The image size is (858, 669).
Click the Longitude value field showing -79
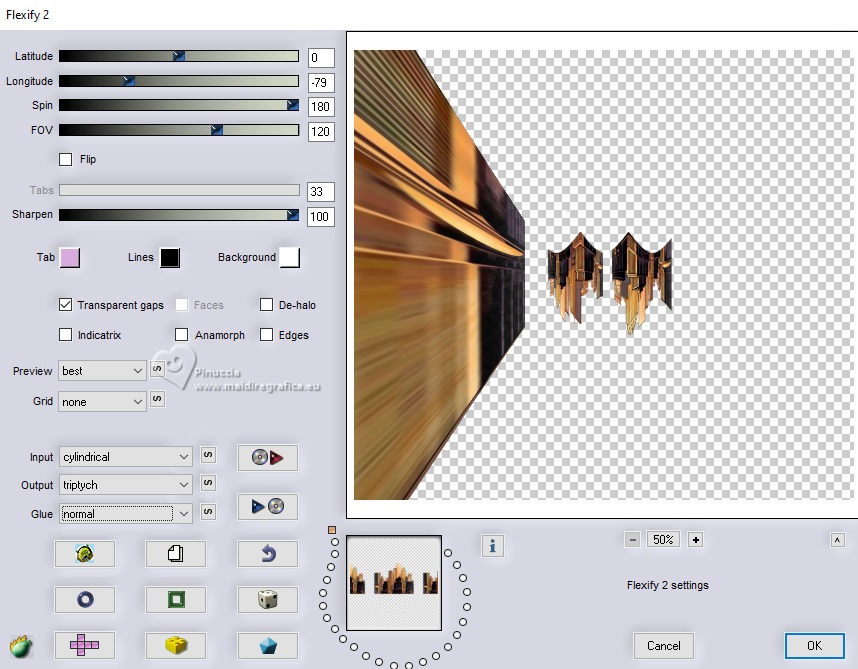[x=321, y=83]
